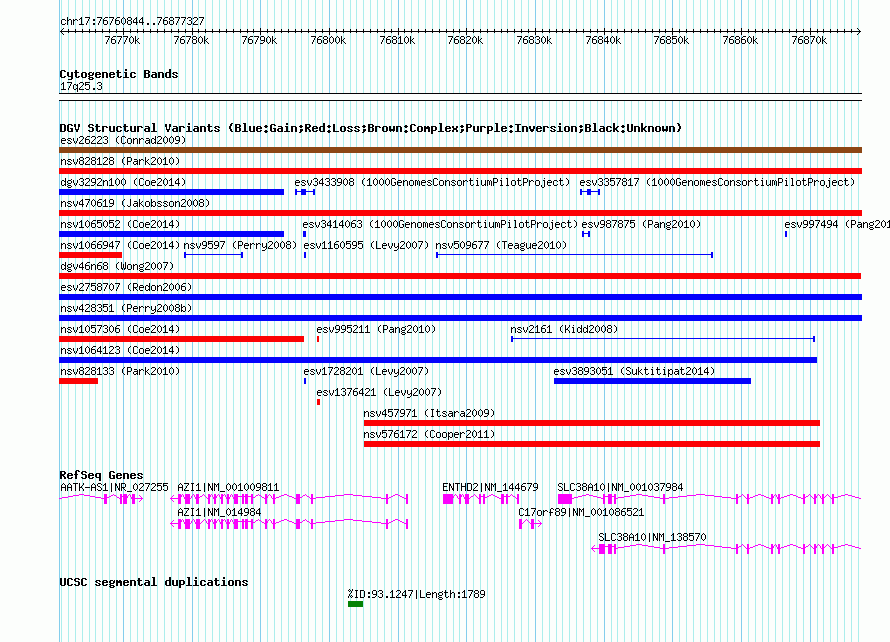Click the nsv457971 (Itsara2009) label text
Screen dimensions: 890x642
coord(429,413)
